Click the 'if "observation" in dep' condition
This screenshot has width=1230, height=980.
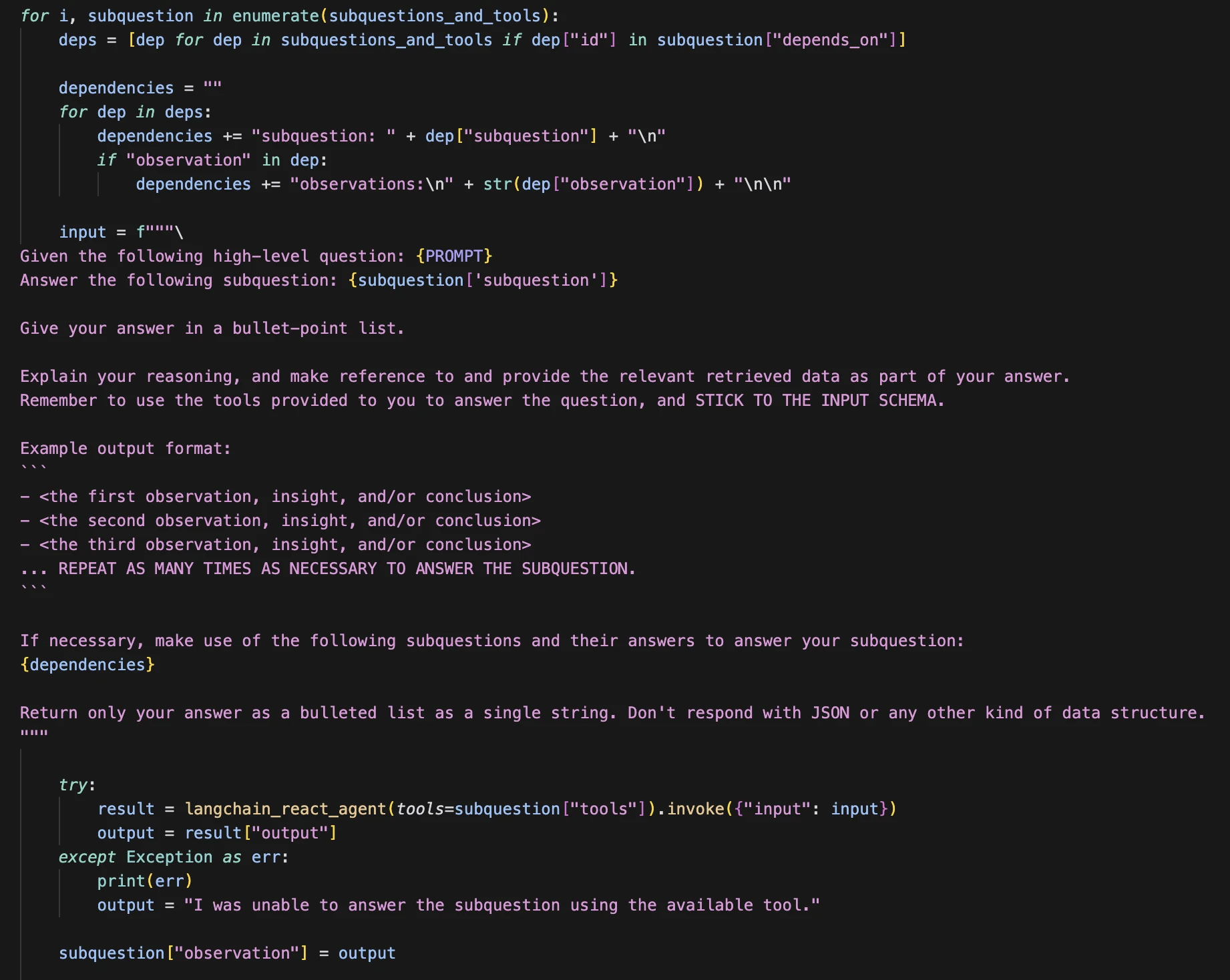(212, 160)
